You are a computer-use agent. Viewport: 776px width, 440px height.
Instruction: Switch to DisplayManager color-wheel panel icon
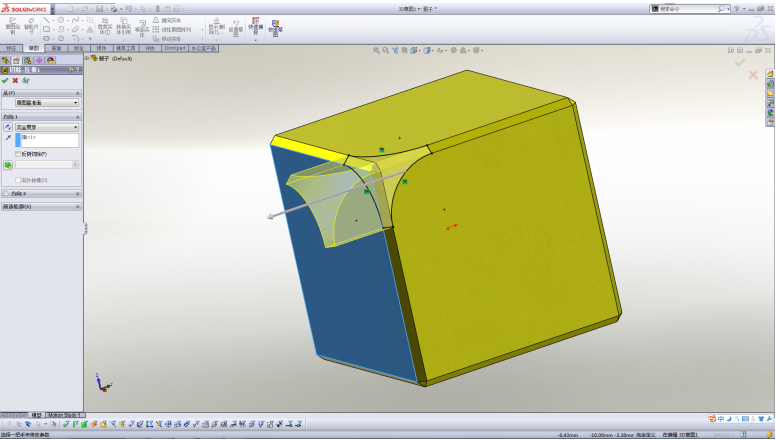pyautogui.click(x=50, y=60)
